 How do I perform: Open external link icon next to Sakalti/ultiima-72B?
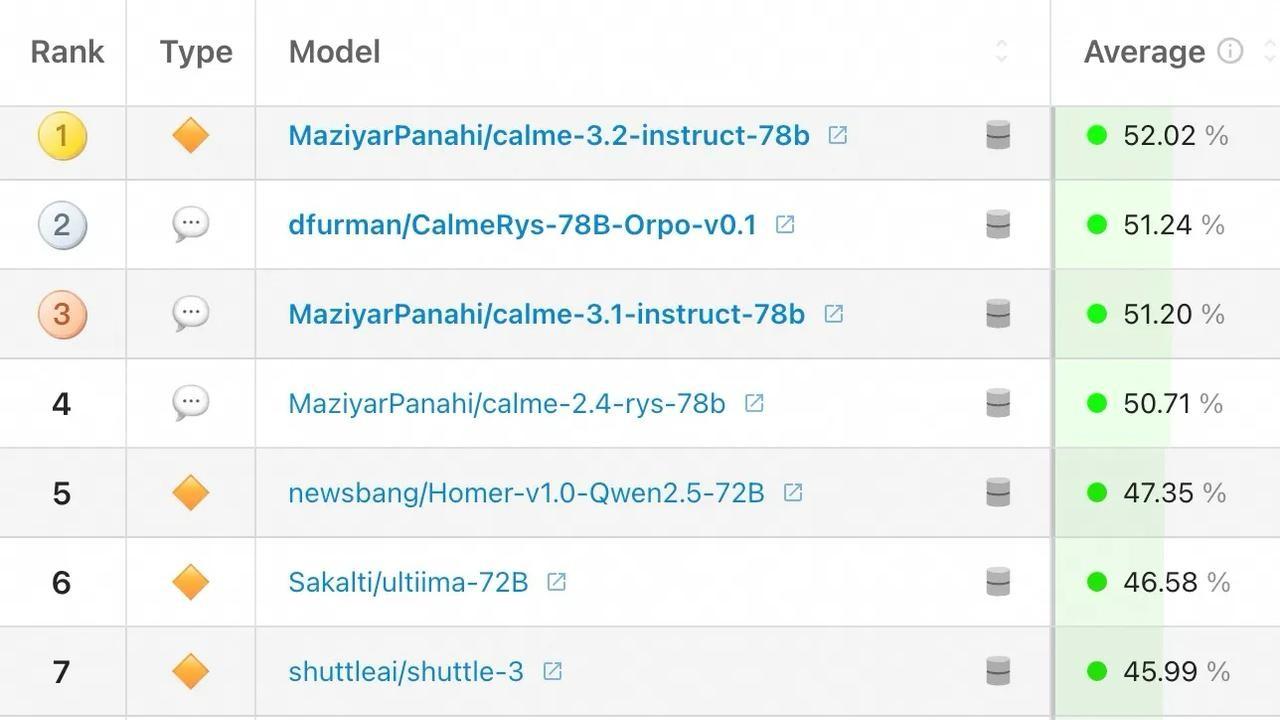[x=557, y=582]
